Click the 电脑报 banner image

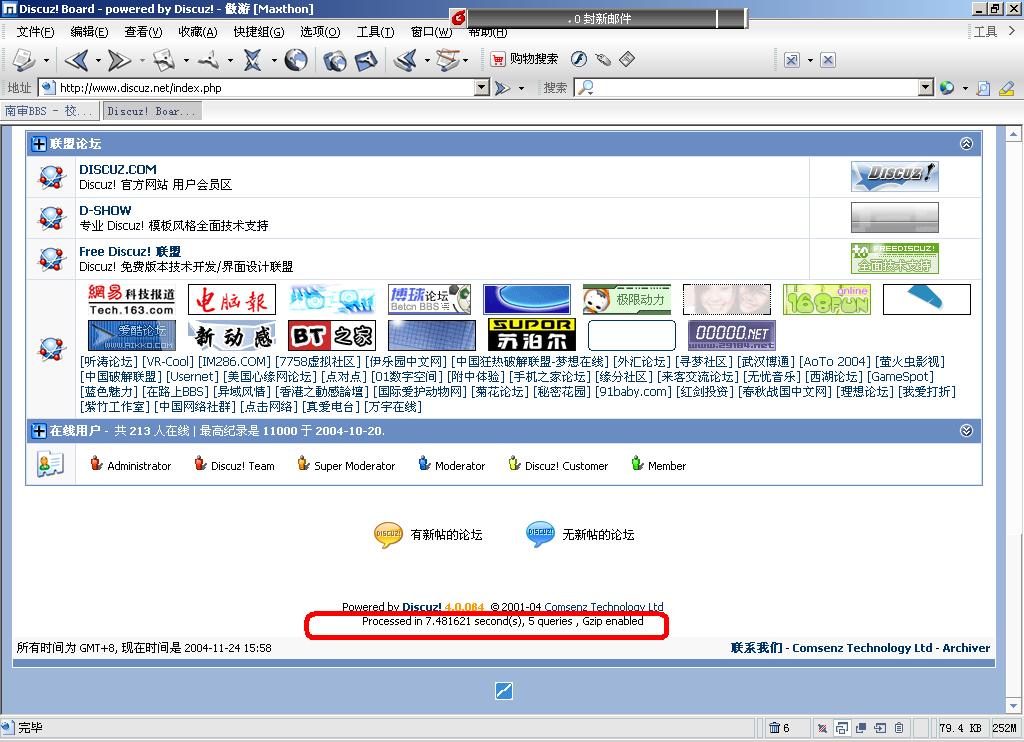232,300
